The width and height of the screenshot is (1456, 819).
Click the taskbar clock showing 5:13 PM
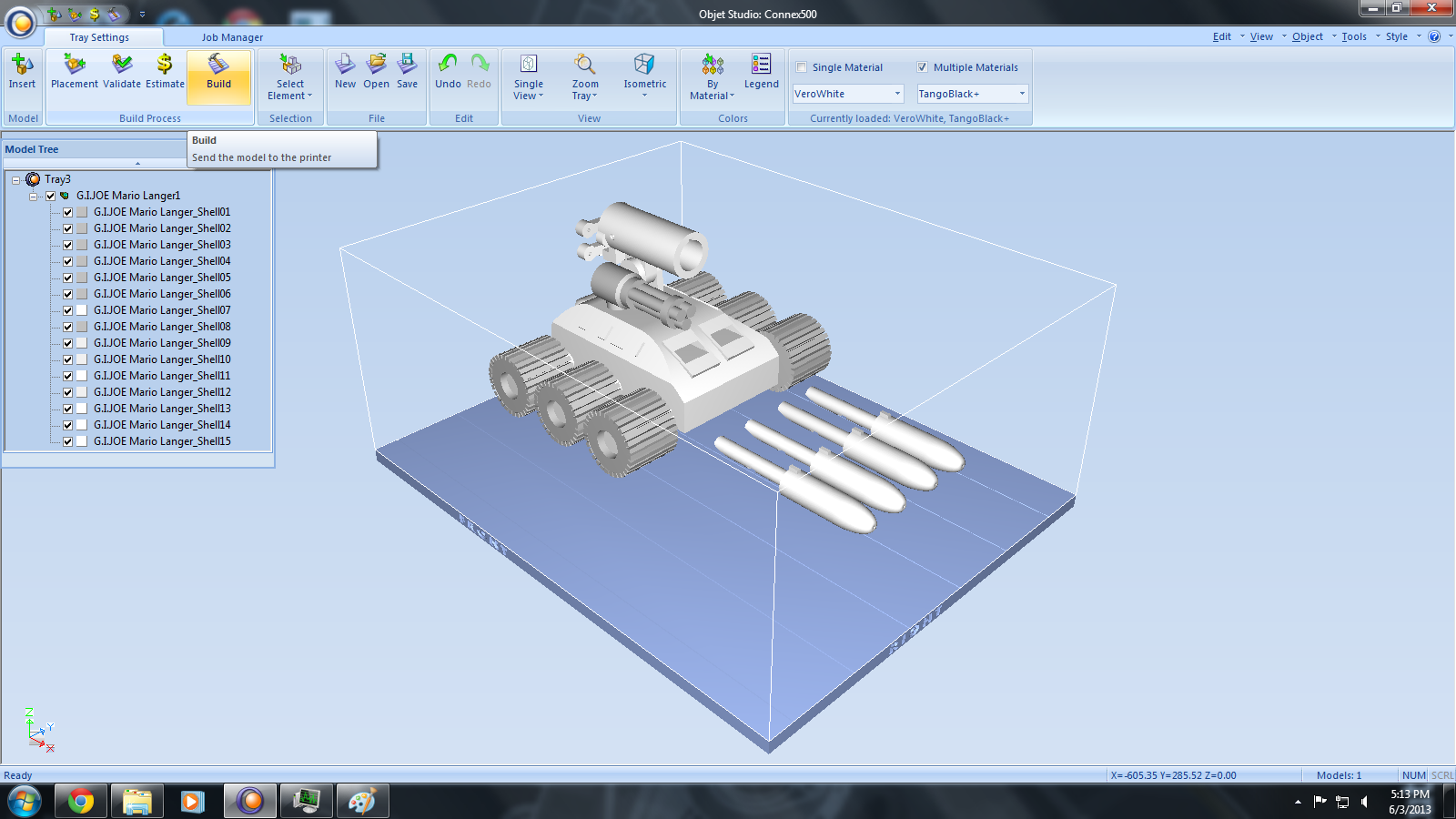click(1410, 801)
